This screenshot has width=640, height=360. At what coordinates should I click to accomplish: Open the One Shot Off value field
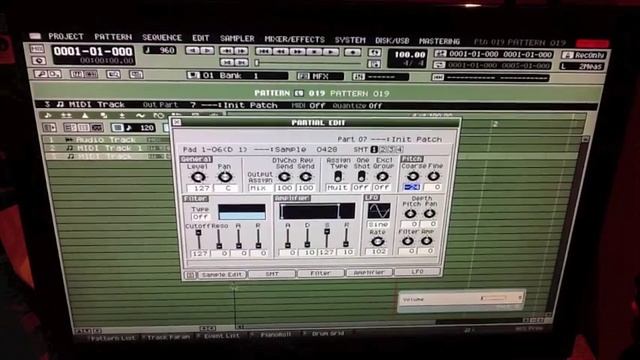point(360,188)
